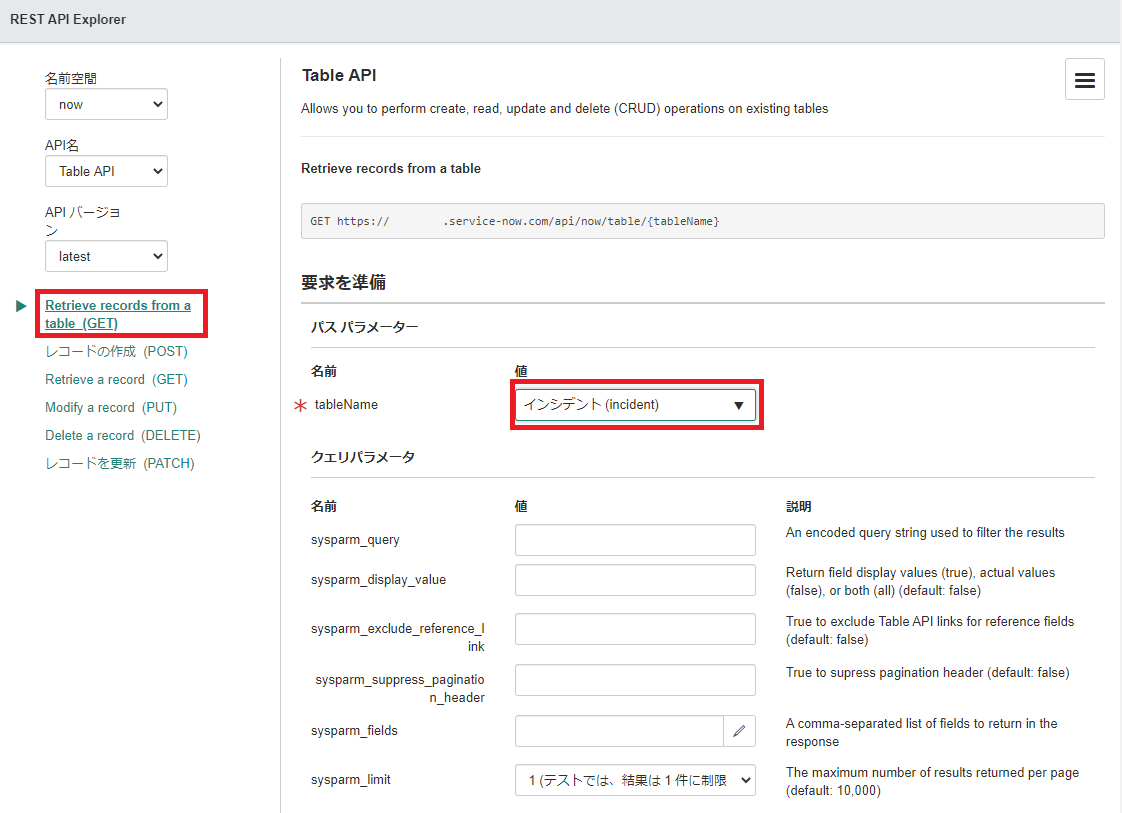
Task: Click the sysparm_fields text box
Action: pos(618,730)
